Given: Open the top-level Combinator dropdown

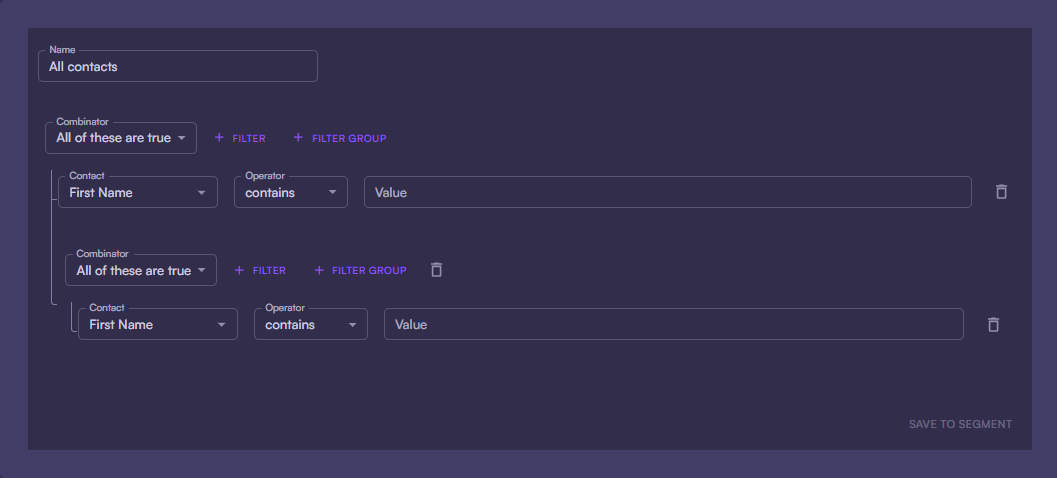Looking at the screenshot, I should click(121, 138).
